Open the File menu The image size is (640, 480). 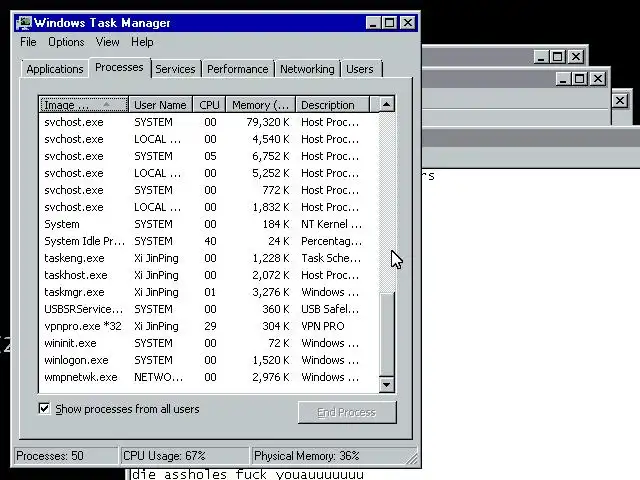(28, 42)
